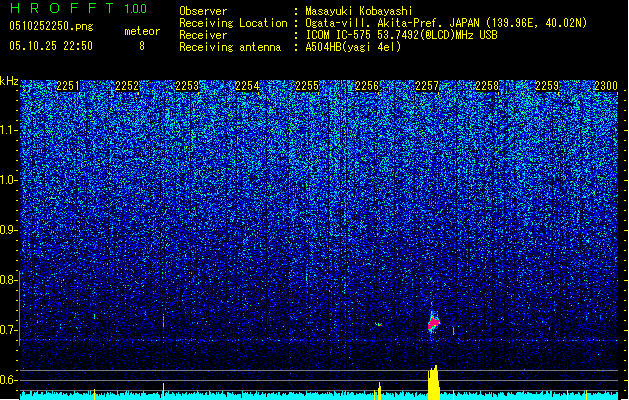The image size is (629, 400).
Task: Click the 0.7 frequency axis label
Action: click(9, 330)
